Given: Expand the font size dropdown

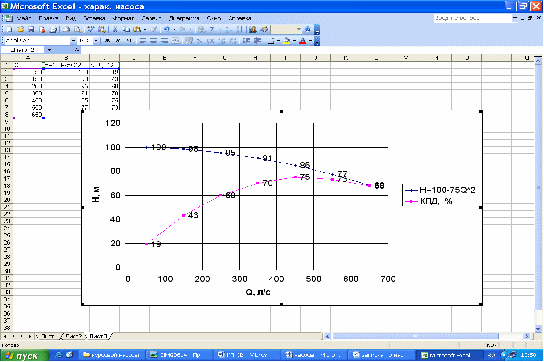Looking at the screenshot, I should [x=96, y=41].
